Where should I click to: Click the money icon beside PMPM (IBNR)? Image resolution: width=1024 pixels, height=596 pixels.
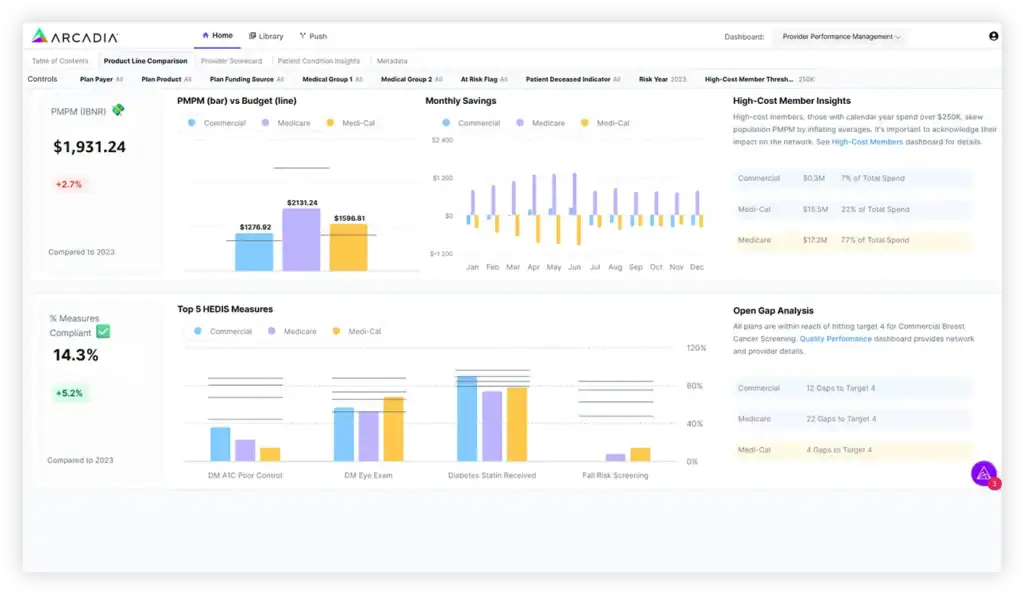pos(118,110)
